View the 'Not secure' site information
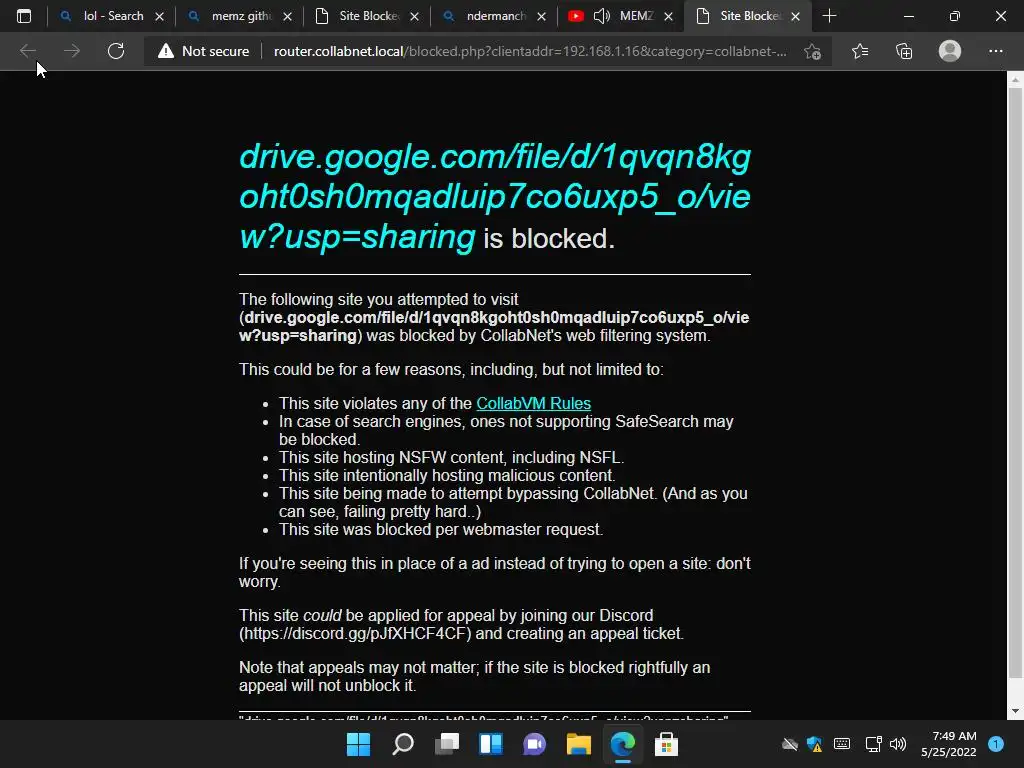 pos(204,51)
